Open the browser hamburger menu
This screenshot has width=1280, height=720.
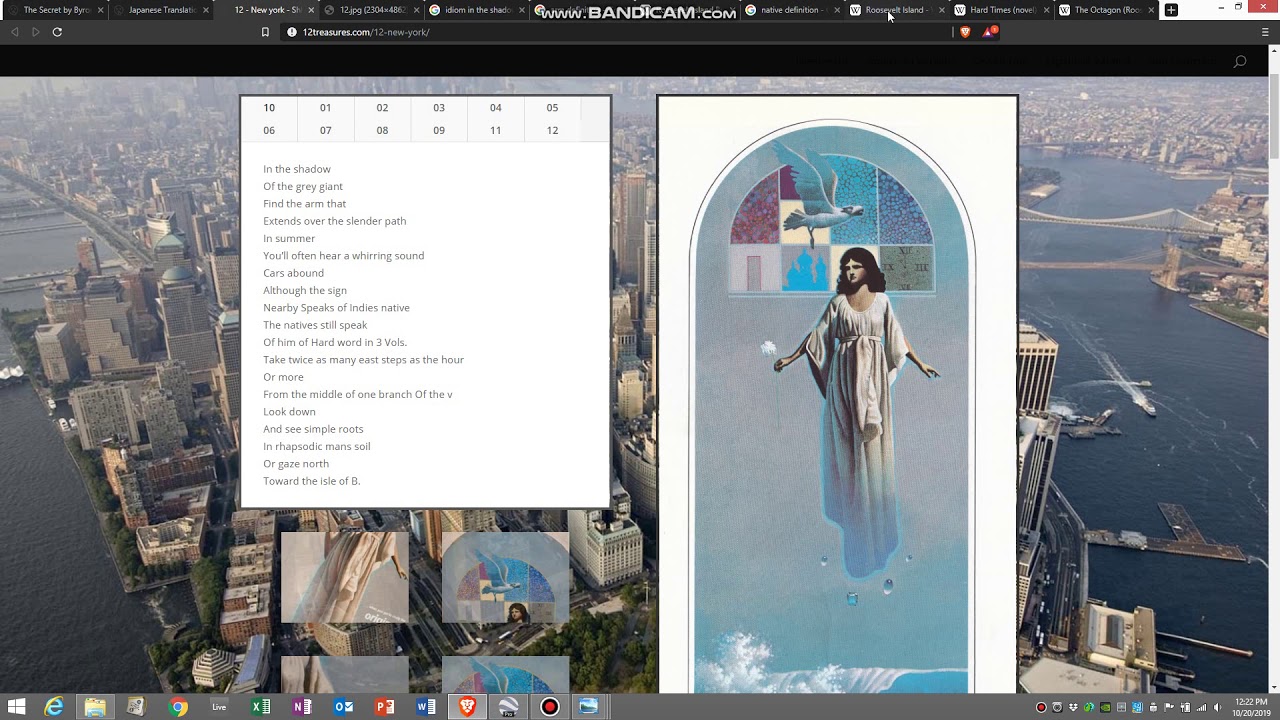1265,32
